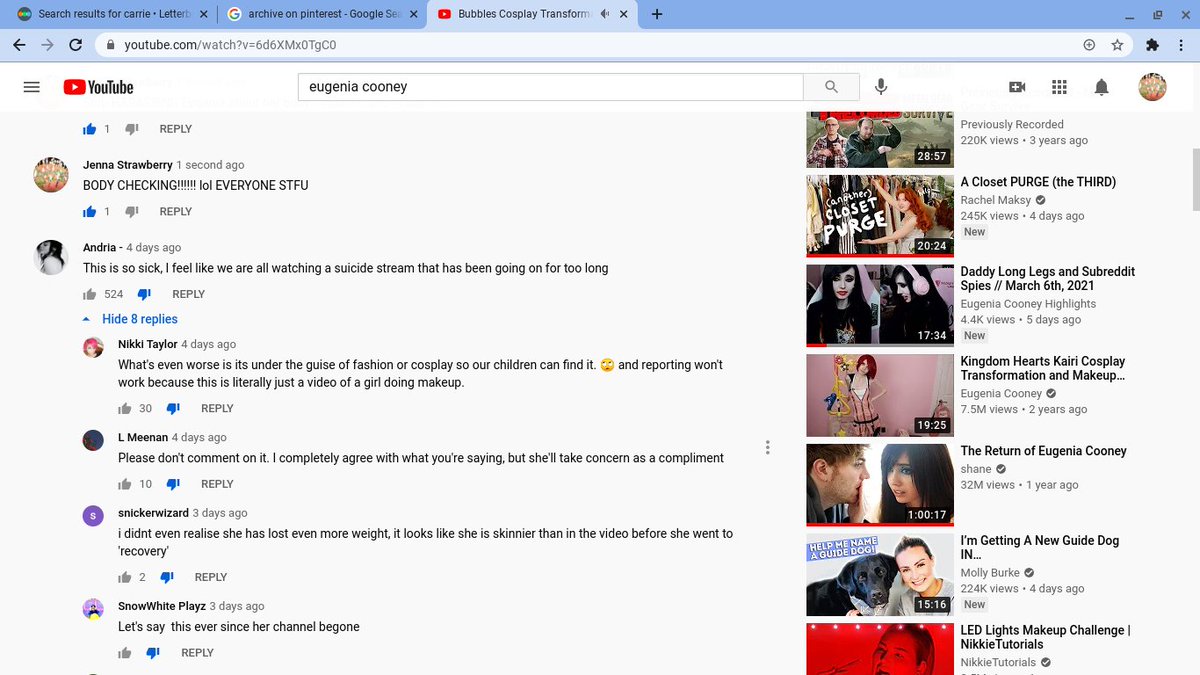Open SnowWhite Playz's profile avatar

pos(92,609)
